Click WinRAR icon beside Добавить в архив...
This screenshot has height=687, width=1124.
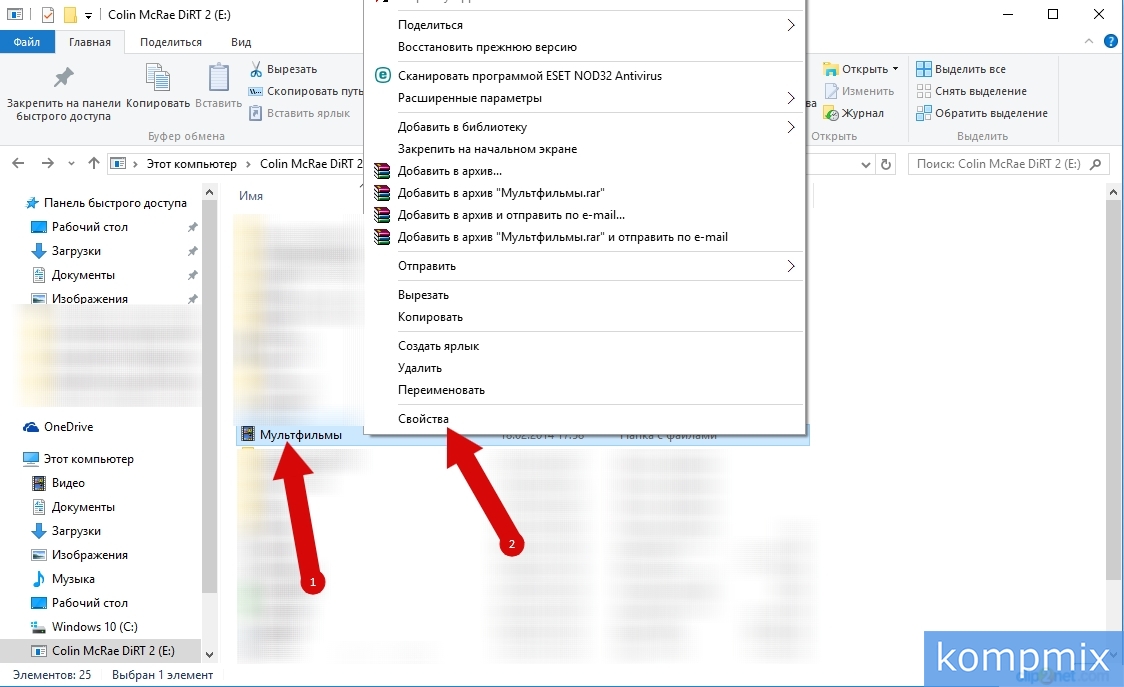pos(382,171)
